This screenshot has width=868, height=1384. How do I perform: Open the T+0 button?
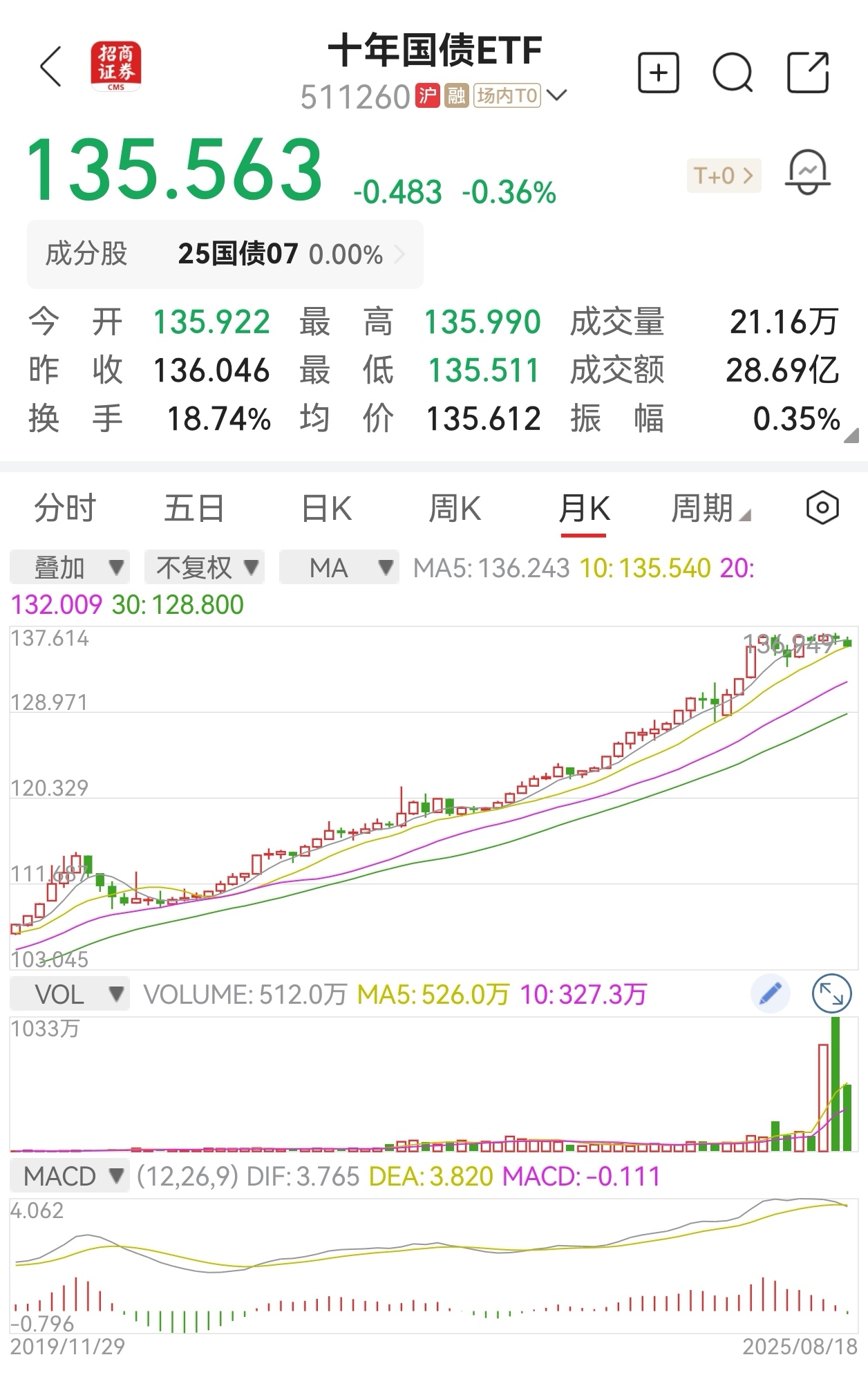(724, 176)
